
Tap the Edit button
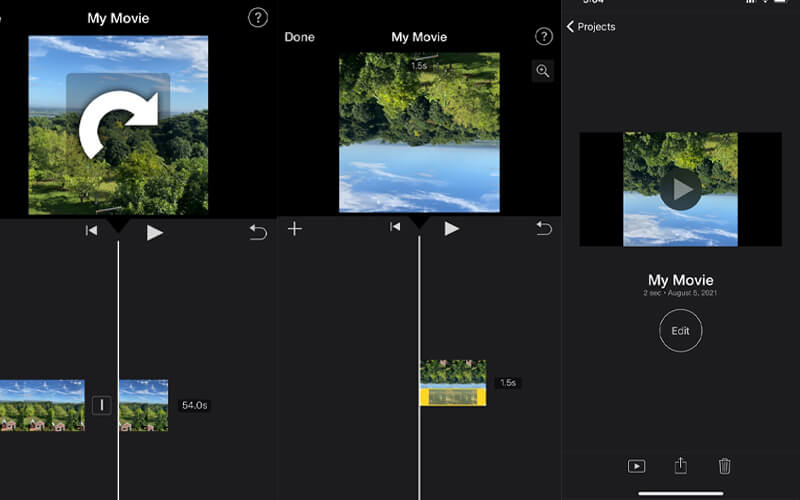tap(681, 331)
